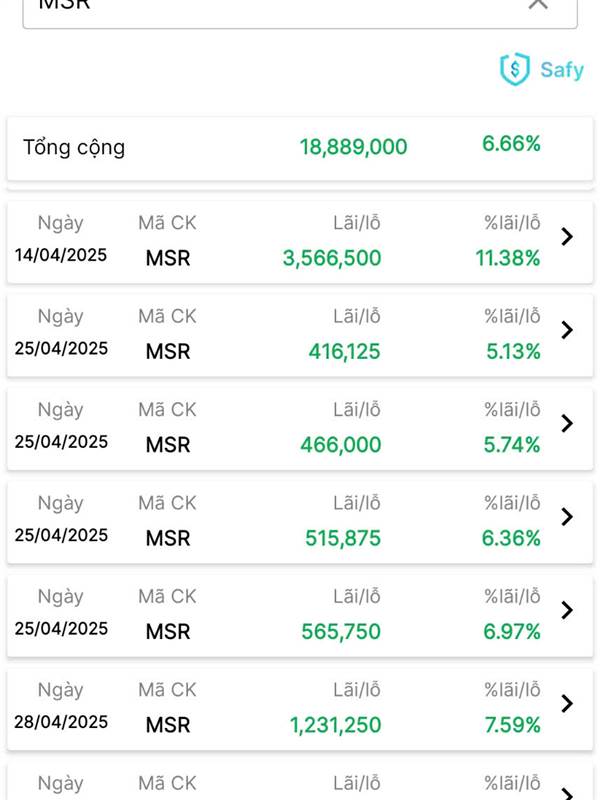The height and width of the screenshot is (800, 600).
Task: Click the MSR search input field
Action: 280,6
